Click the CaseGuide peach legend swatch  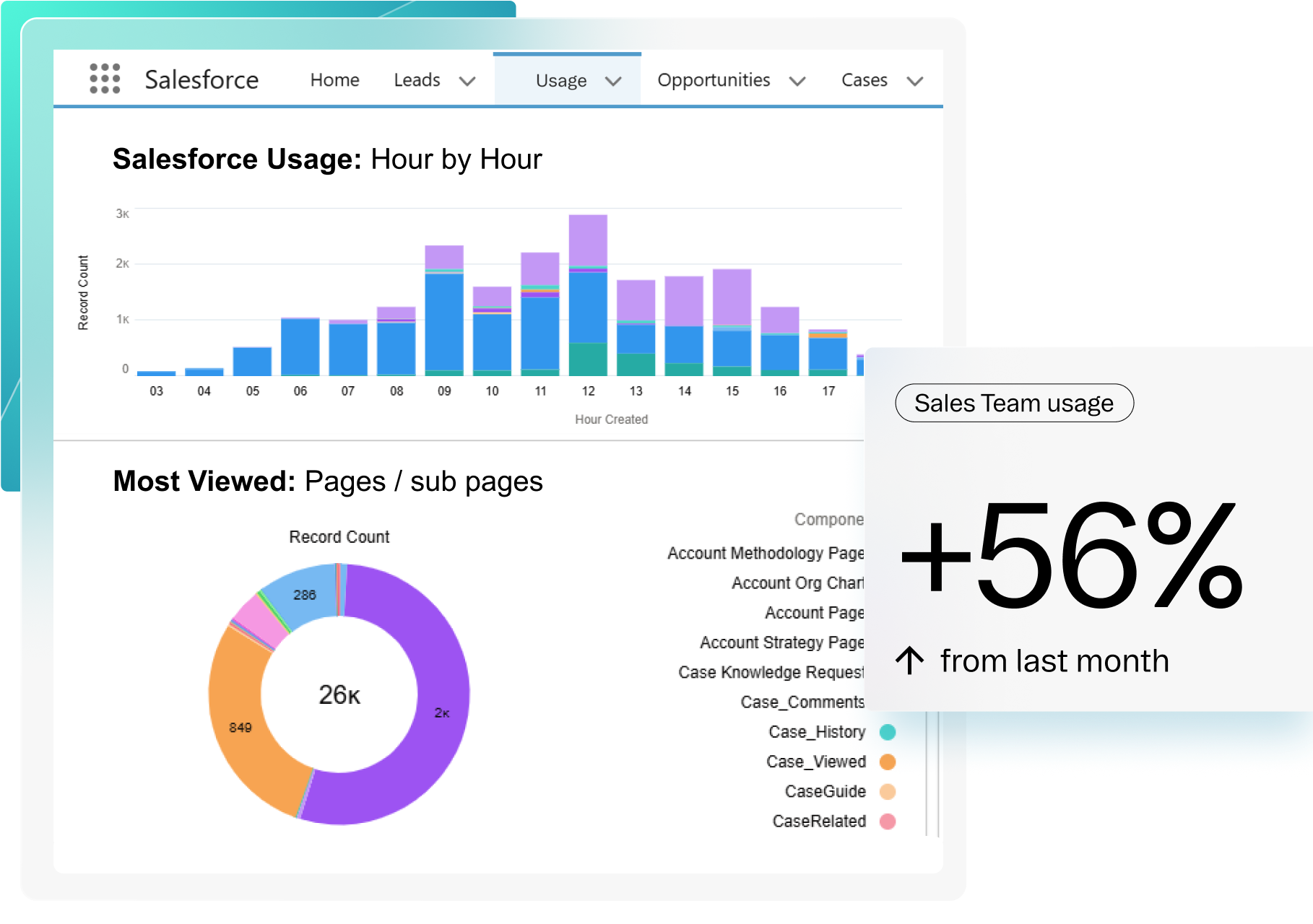[x=888, y=792]
